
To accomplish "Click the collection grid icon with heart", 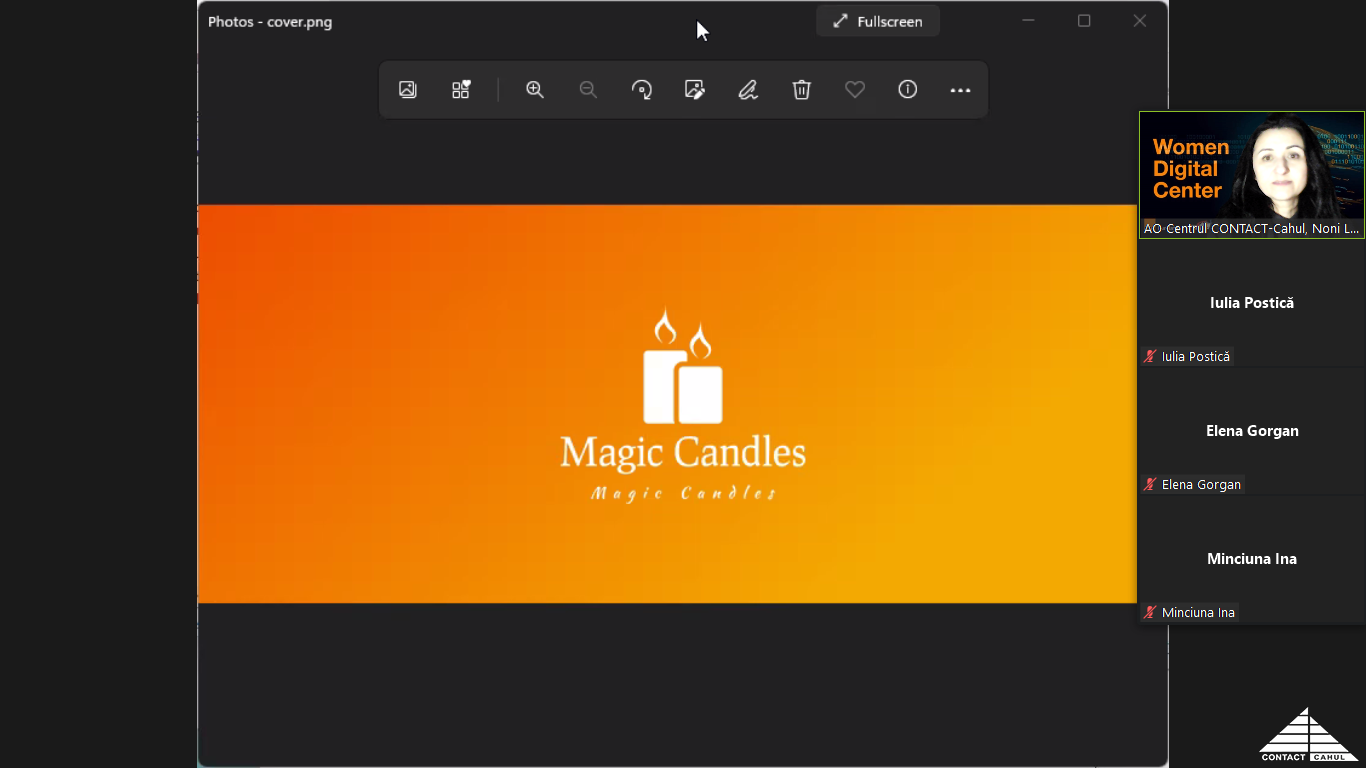I will tap(461, 90).
